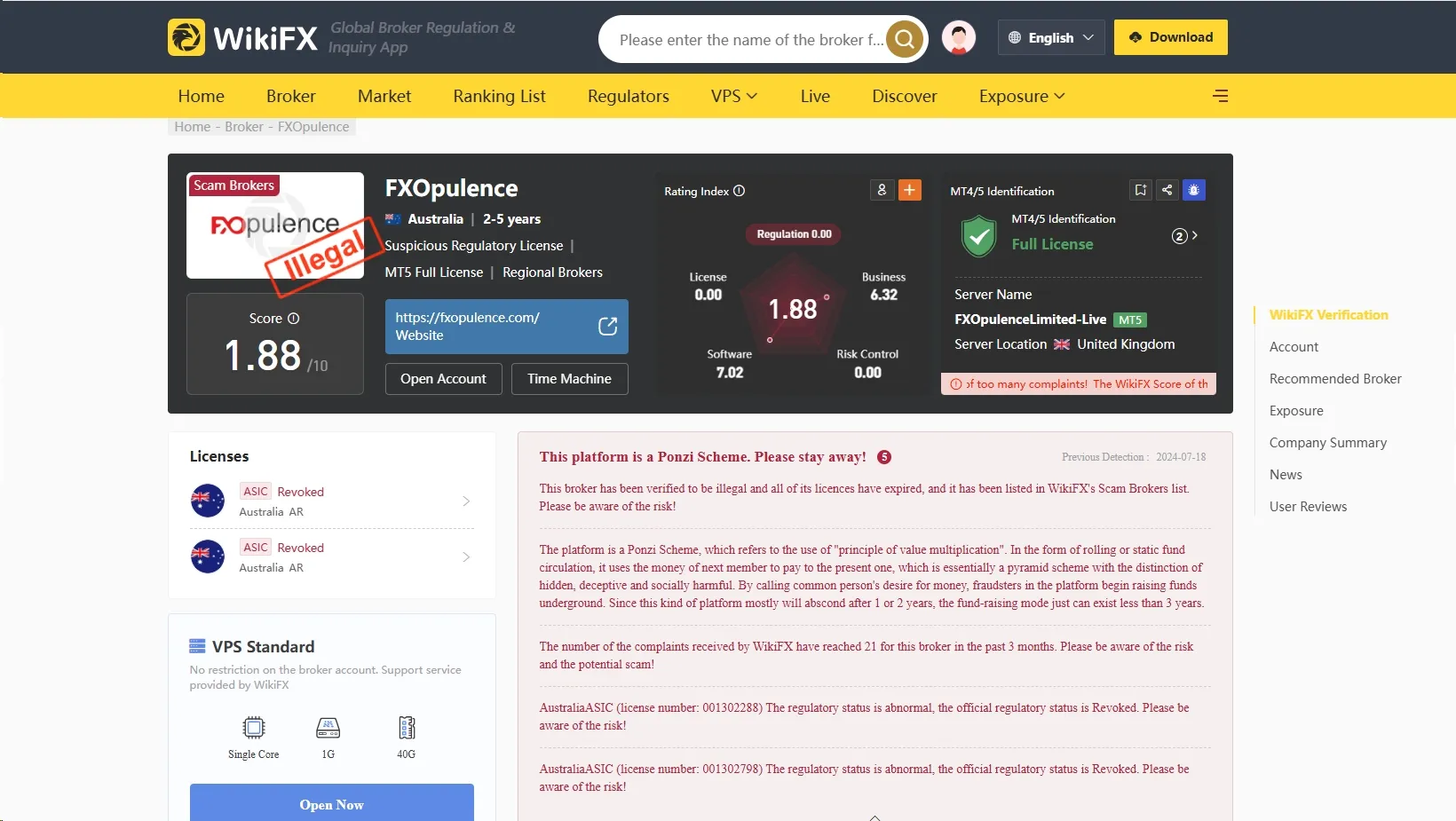Click the Regulation 0.00 badge
1456x821 pixels.
tap(794, 234)
